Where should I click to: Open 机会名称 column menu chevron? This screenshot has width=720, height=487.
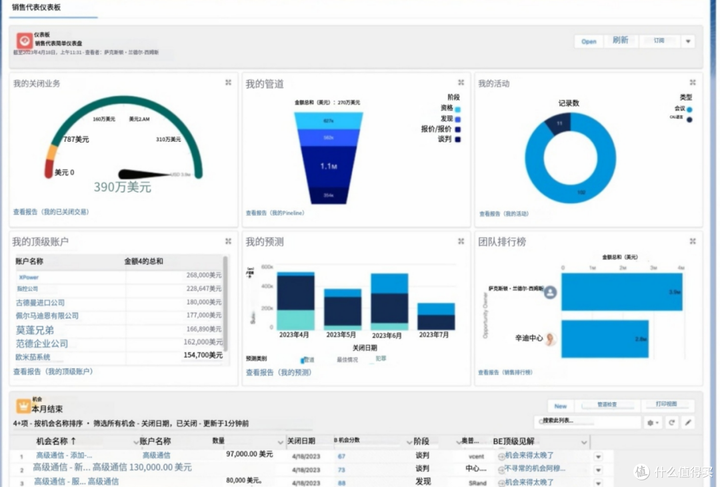(136, 442)
